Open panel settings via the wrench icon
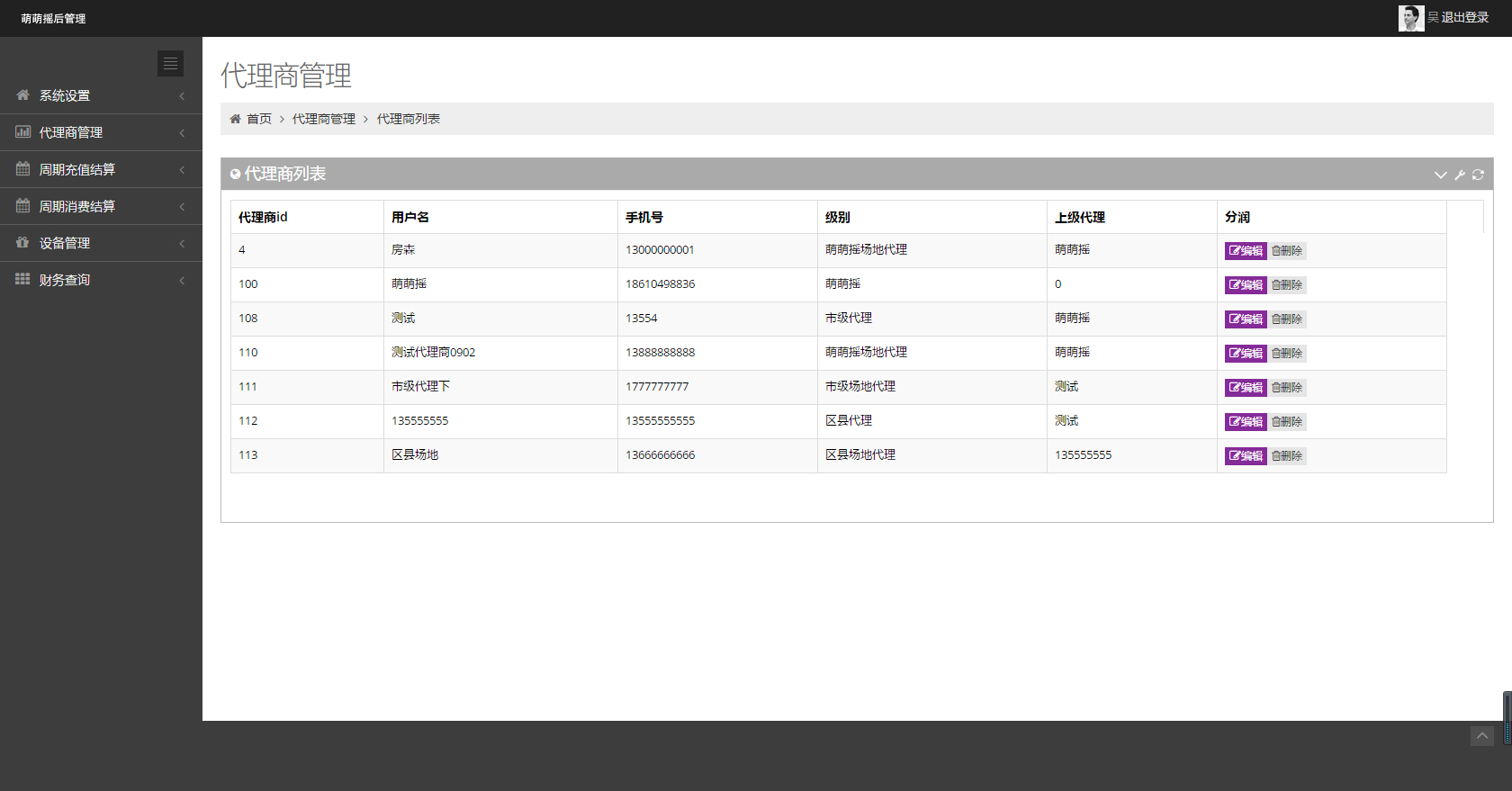 pos(1460,175)
